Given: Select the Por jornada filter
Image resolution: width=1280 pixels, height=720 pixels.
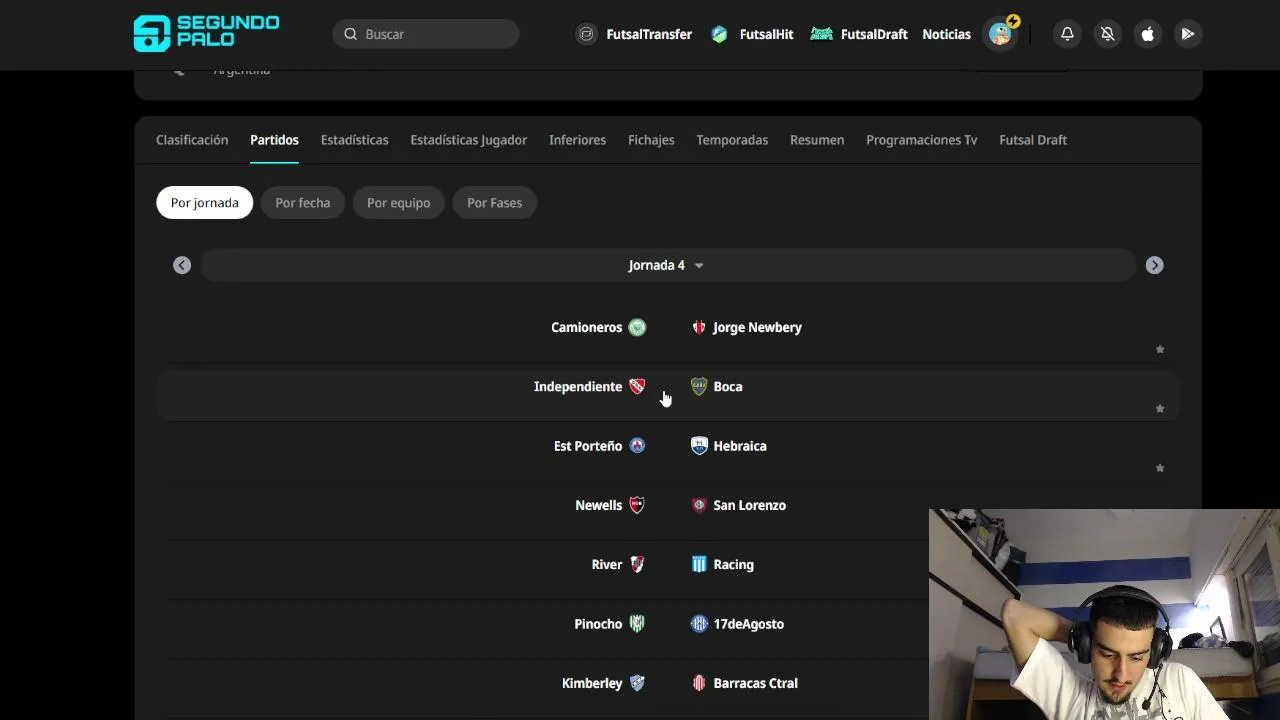Looking at the screenshot, I should (x=205, y=203).
